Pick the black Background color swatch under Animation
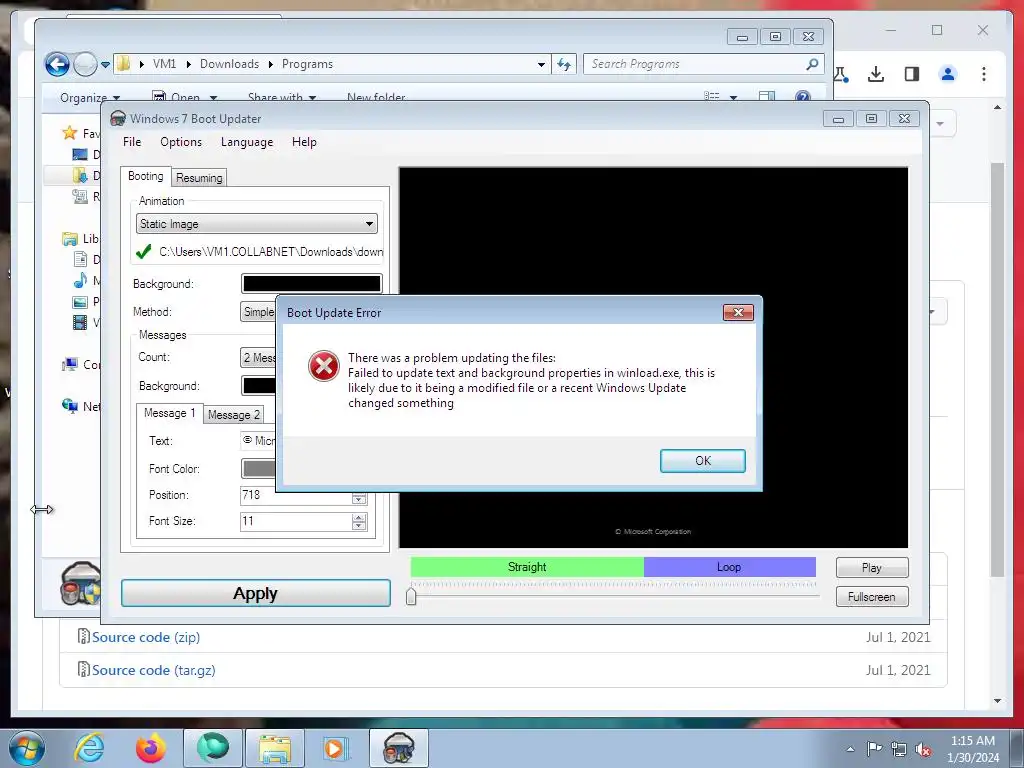 coord(312,283)
